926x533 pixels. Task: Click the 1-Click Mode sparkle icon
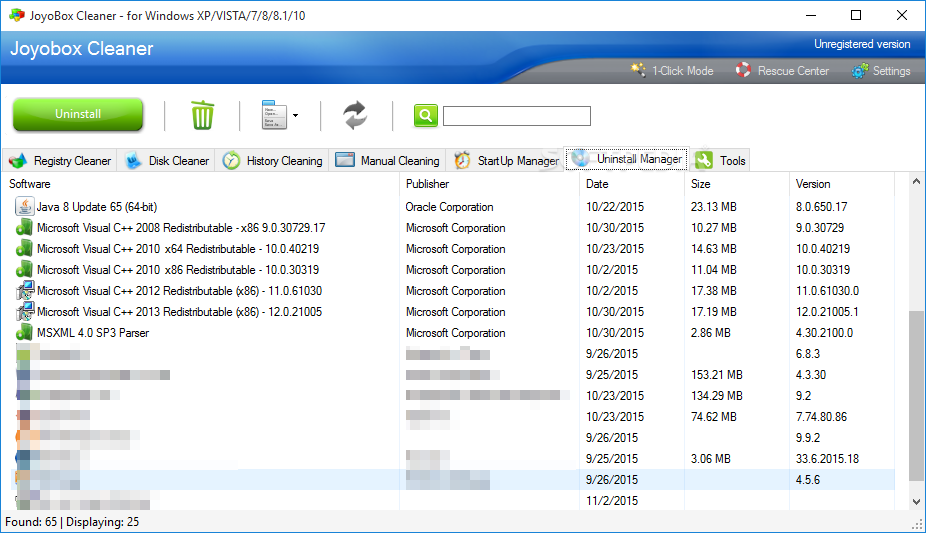638,70
